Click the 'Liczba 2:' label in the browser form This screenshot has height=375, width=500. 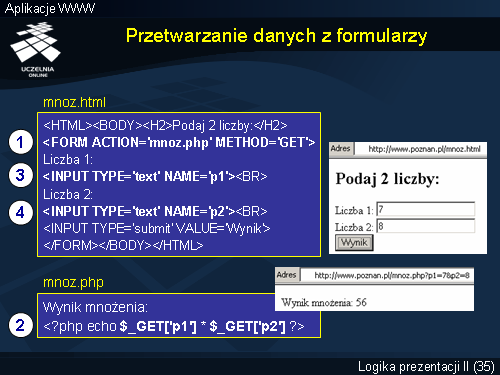point(354,227)
